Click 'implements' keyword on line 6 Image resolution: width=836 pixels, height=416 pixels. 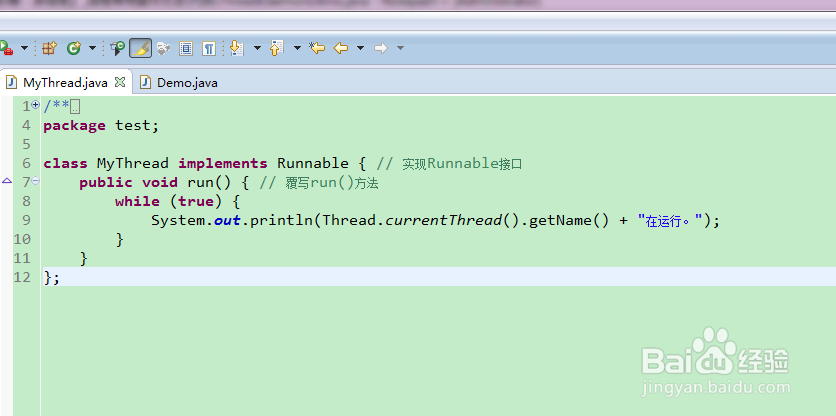(223, 164)
